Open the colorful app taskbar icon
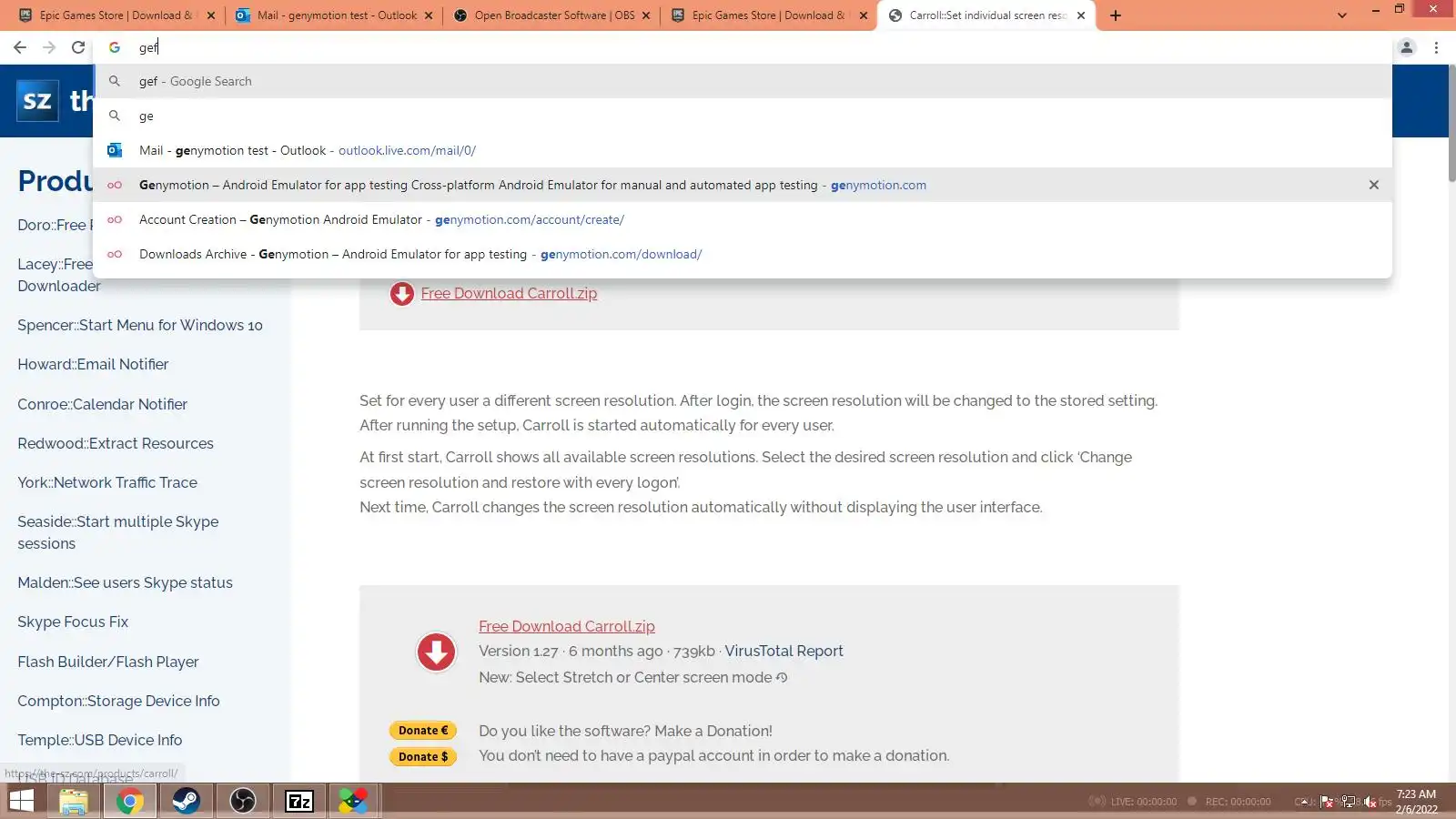1456x819 pixels. (354, 801)
